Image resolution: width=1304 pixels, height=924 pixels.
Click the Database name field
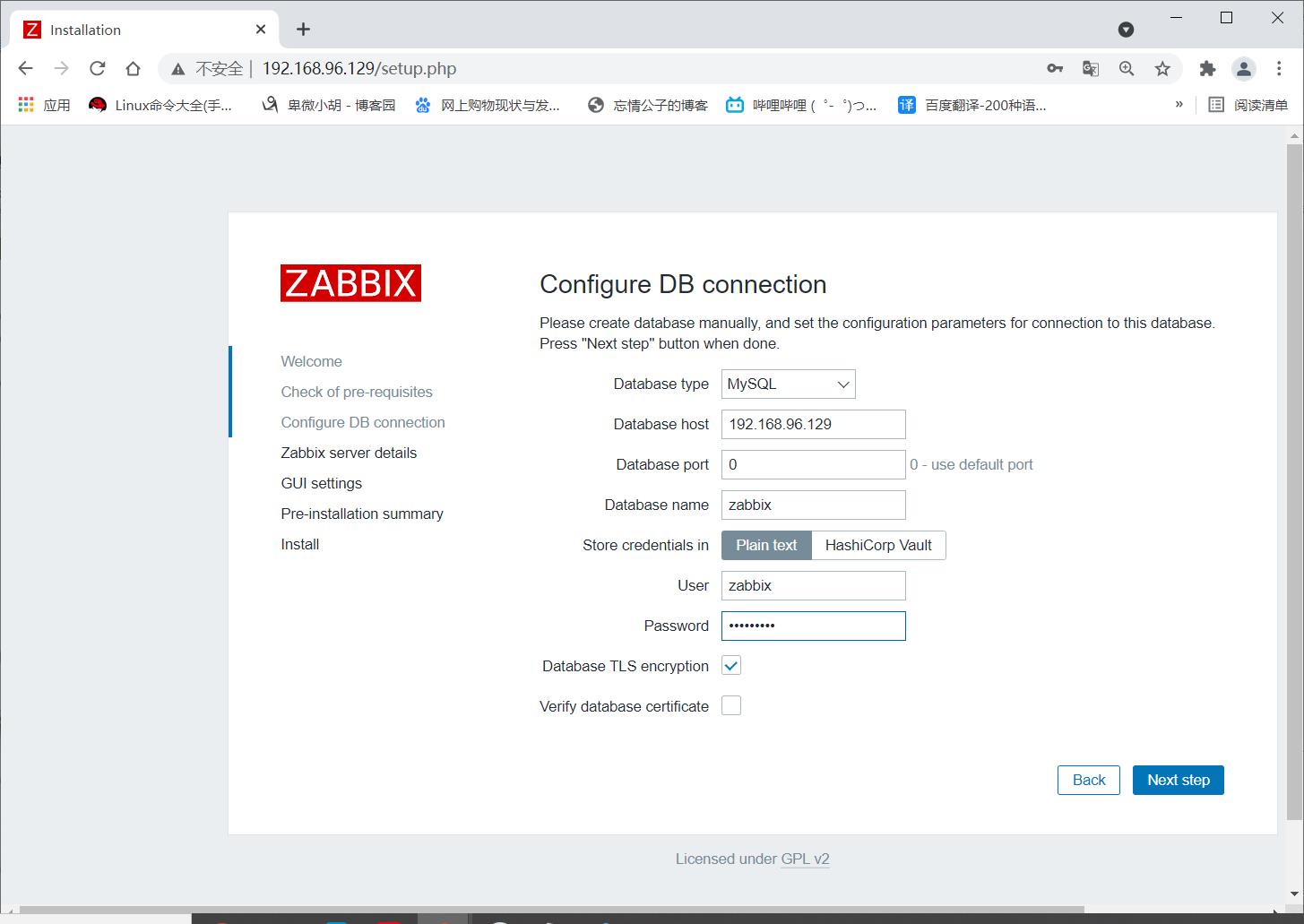[814, 505]
